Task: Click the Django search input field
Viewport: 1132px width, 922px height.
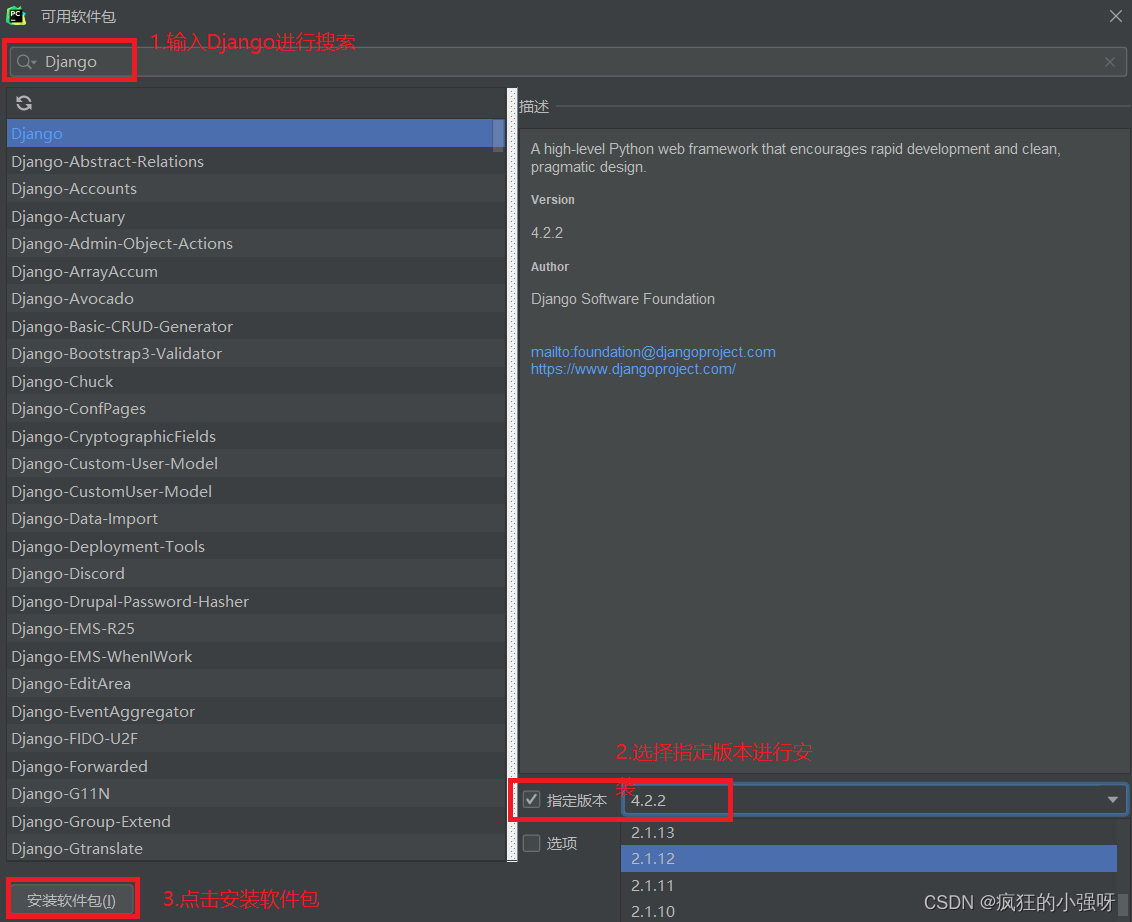Action: click(x=567, y=62)
